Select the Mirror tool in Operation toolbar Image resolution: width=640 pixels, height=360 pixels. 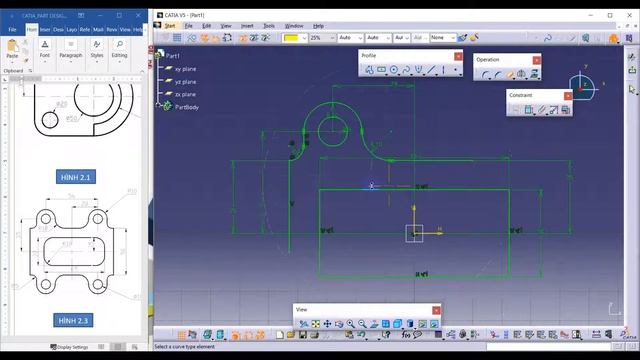pos(522,75)
